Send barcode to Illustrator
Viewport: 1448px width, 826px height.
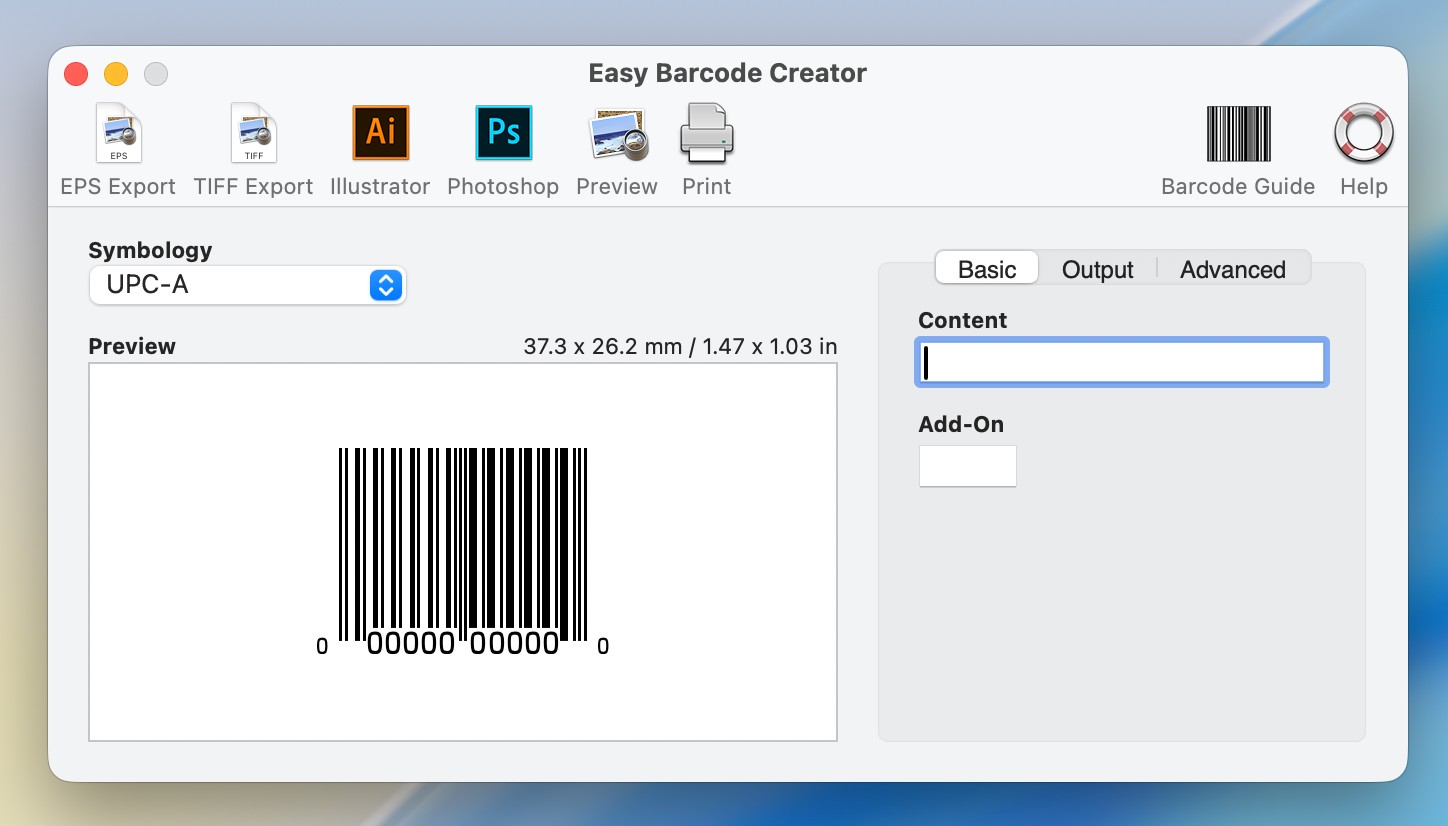(380, 134)
